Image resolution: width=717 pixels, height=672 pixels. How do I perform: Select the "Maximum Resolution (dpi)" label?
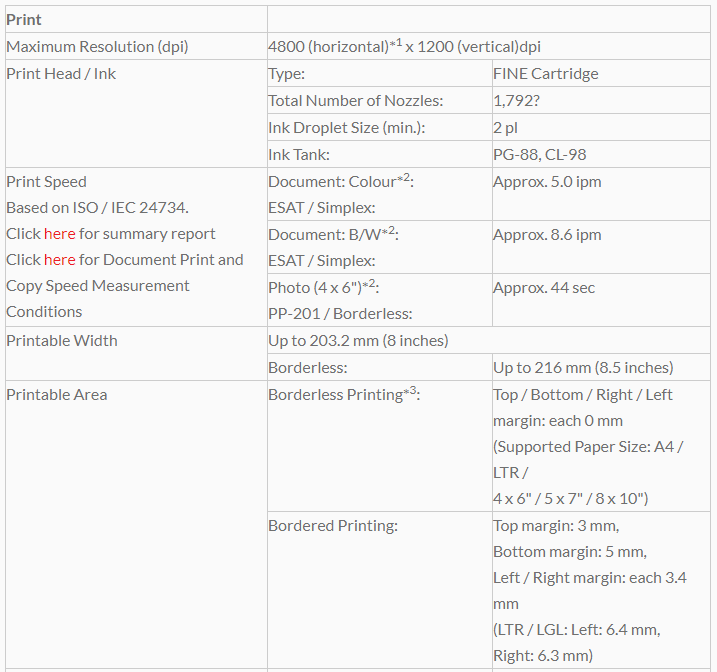[x=97, y=46]
